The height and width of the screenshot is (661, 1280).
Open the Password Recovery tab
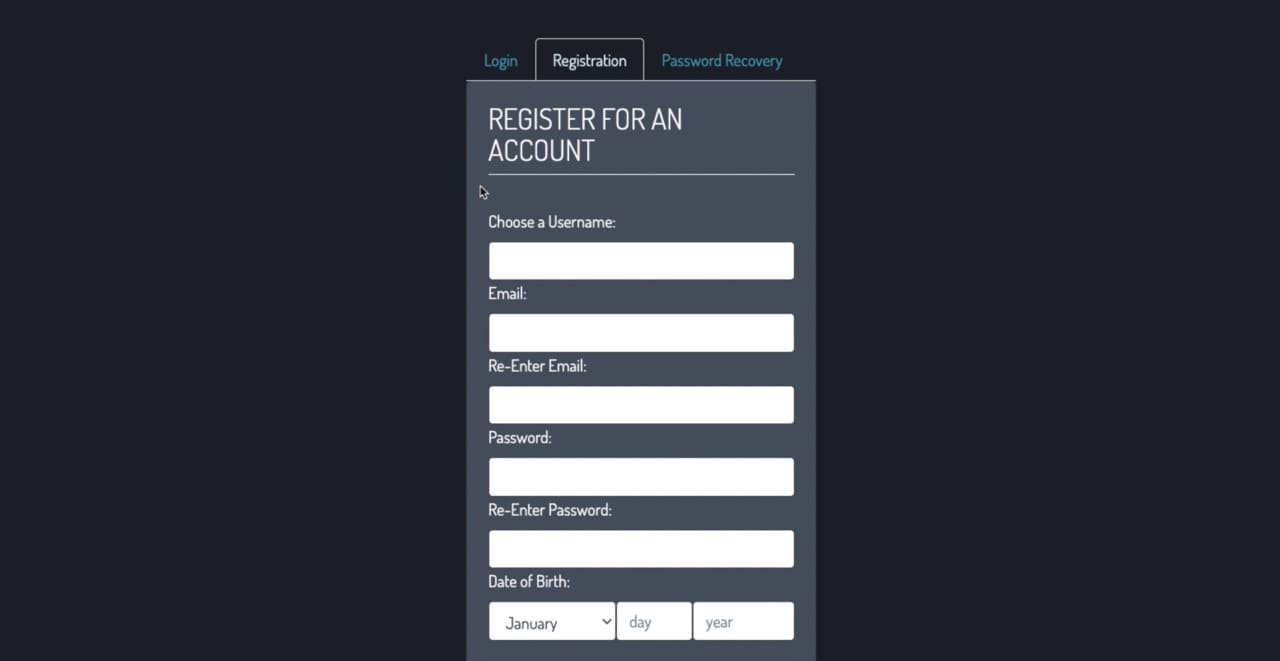pyautogui.click(x=721, y=61)
